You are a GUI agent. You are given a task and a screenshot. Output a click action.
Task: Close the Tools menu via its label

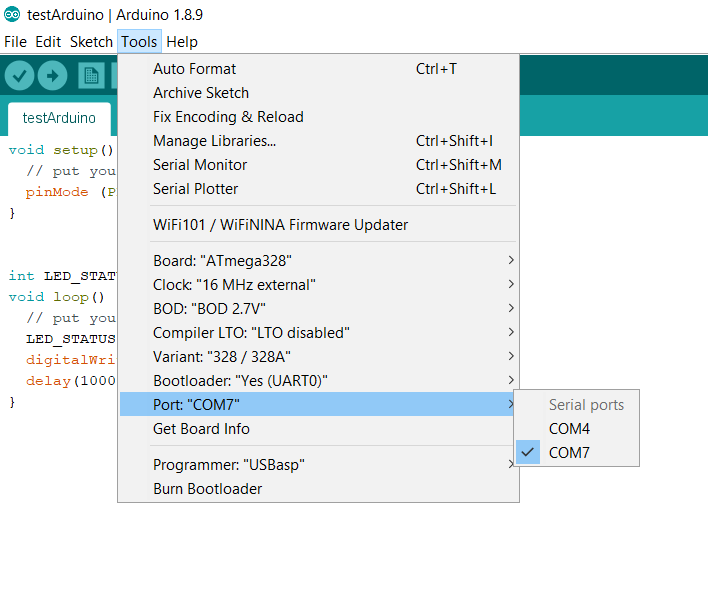coord(139,42)
